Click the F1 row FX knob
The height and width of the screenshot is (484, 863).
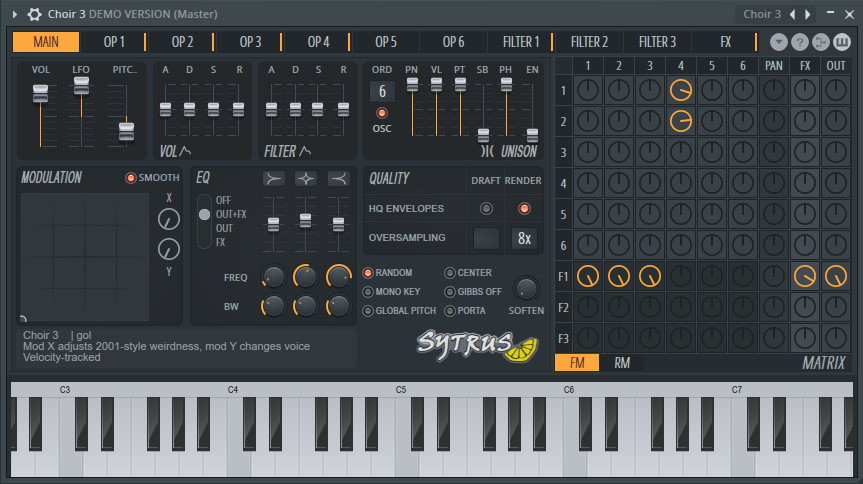pos(805,276)
